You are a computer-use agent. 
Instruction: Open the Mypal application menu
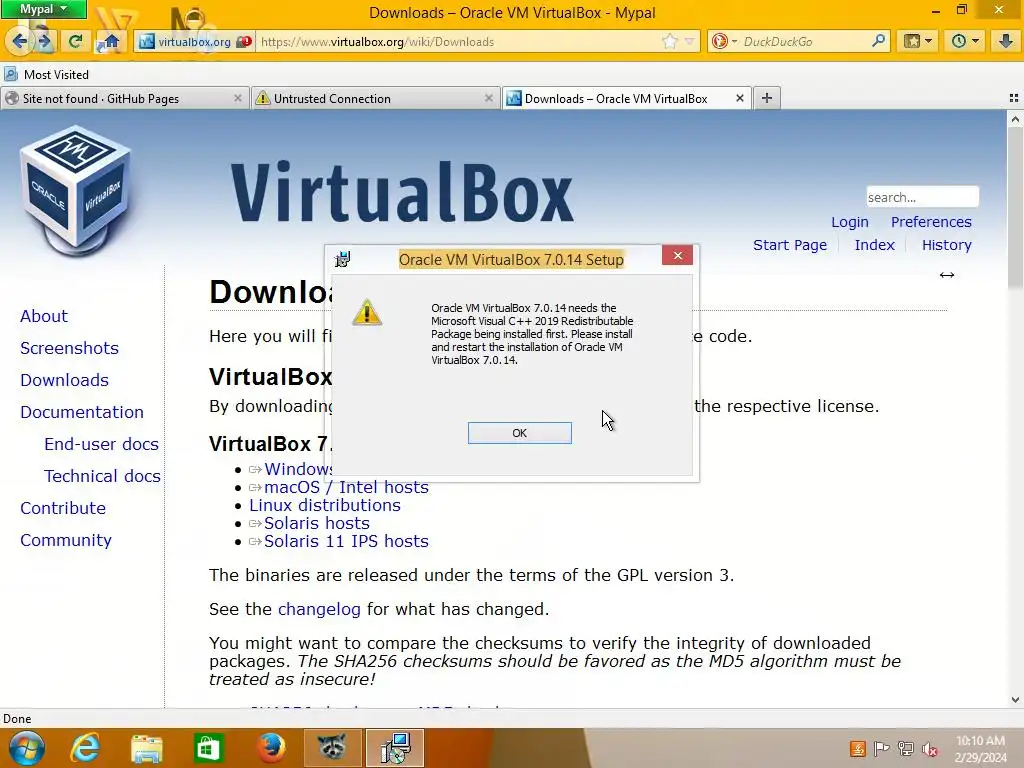coord(44,9)
